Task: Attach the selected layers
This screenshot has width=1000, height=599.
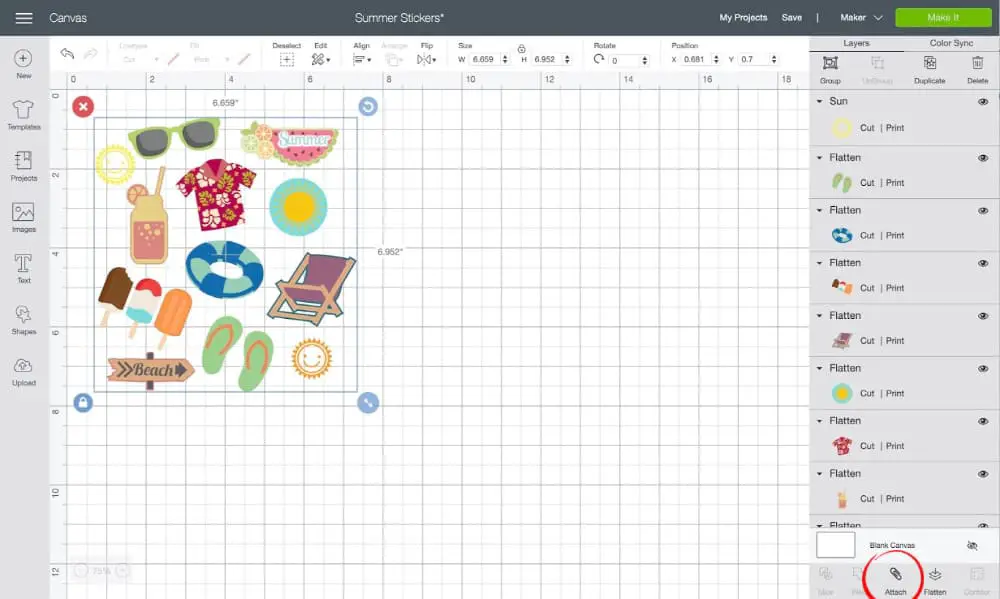Action: point(895,581)
